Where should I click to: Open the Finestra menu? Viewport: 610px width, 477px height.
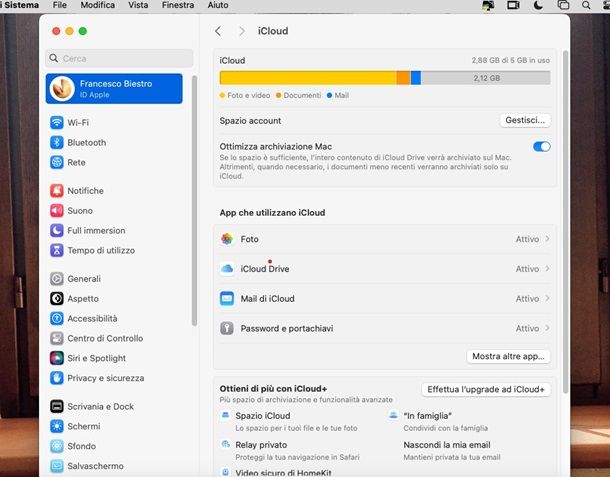178,5
